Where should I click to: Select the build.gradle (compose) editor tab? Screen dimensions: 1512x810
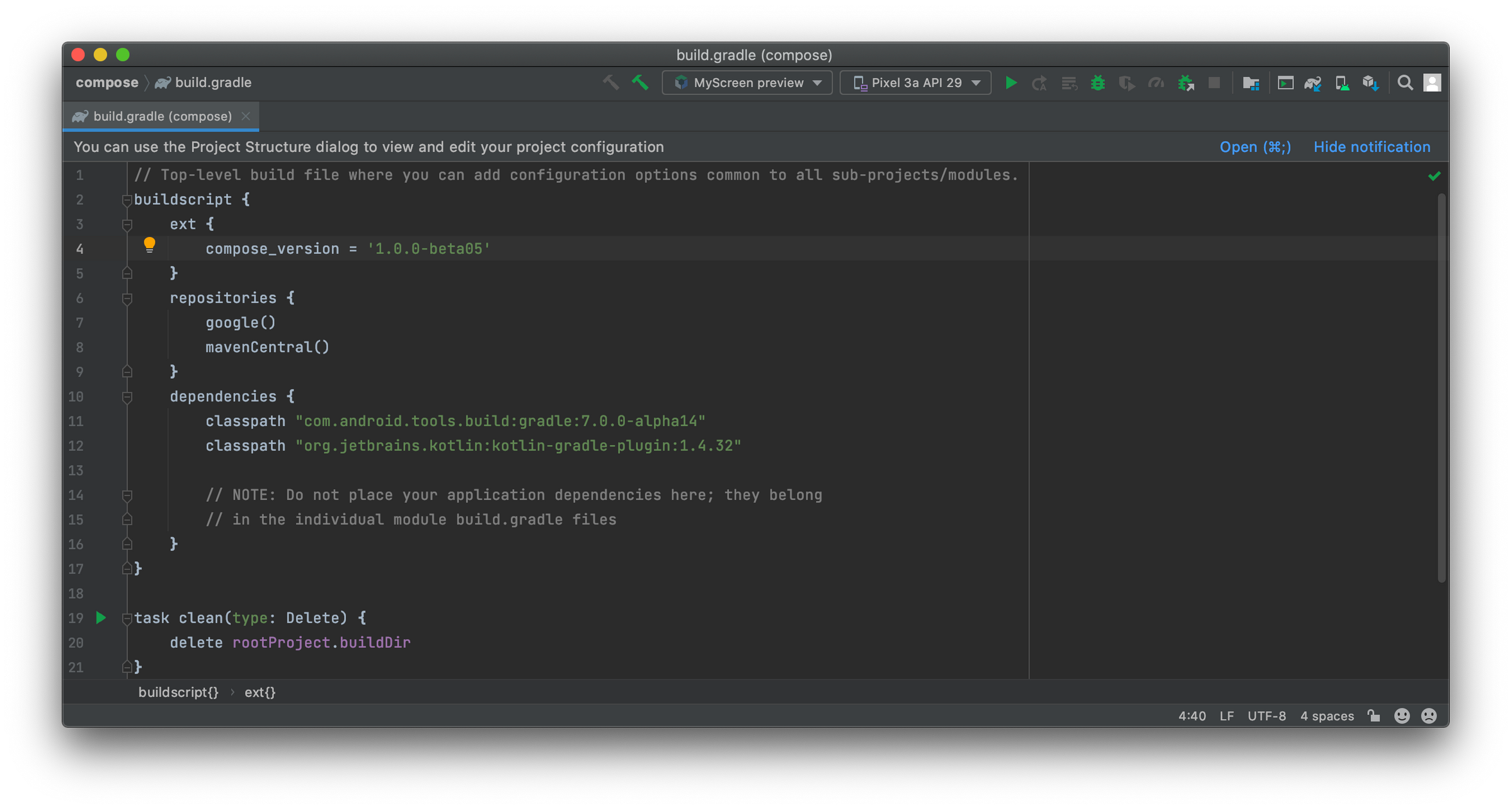[x=162, y=117]
